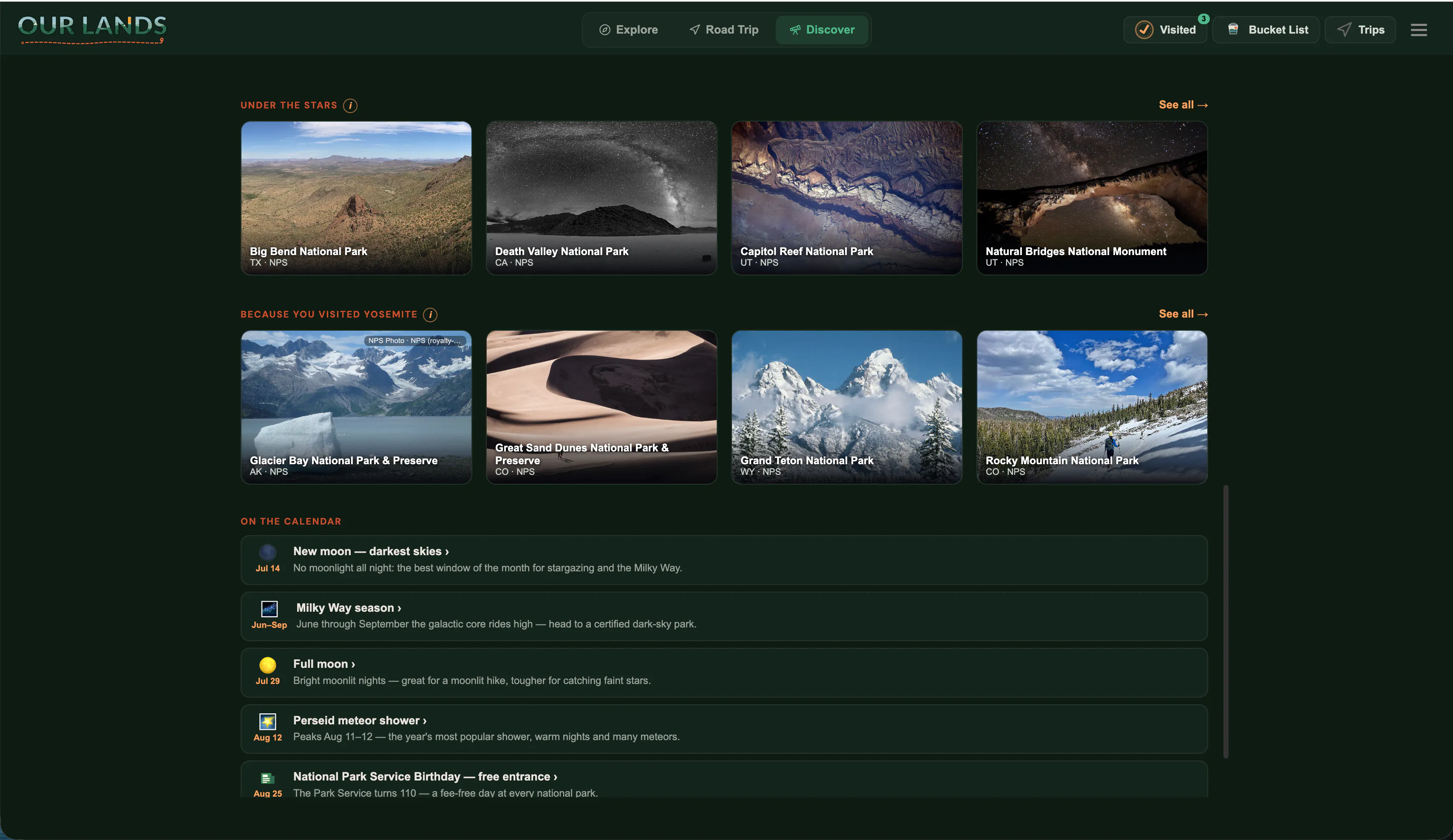Click the Jul 29 date label
Viewport: 1453px width, 840px height.
(267, 681)
